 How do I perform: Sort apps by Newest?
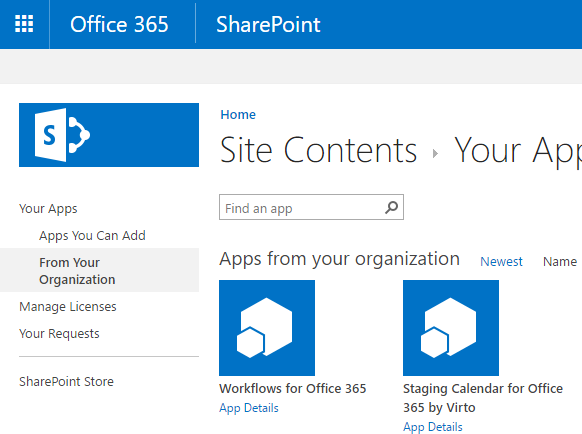point(501,261)
